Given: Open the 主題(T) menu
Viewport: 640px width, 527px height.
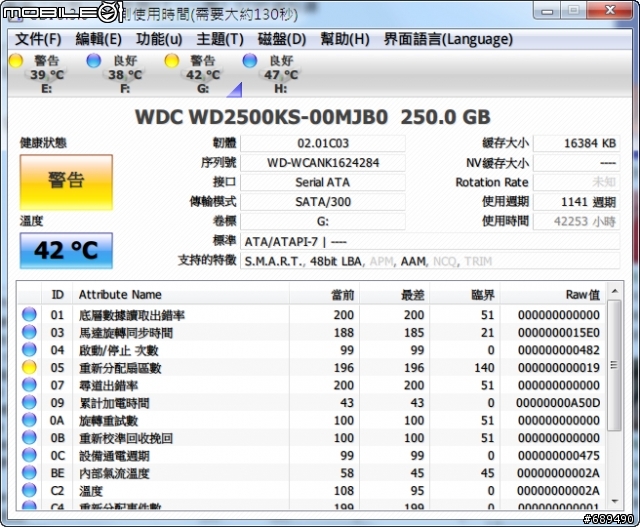Looking at the screenshot, I should tap(220, 39).
